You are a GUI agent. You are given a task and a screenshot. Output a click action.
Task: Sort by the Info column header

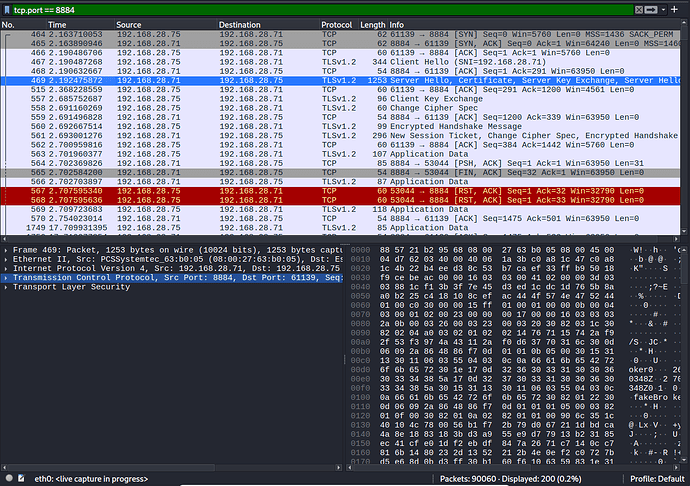[534, 25]
